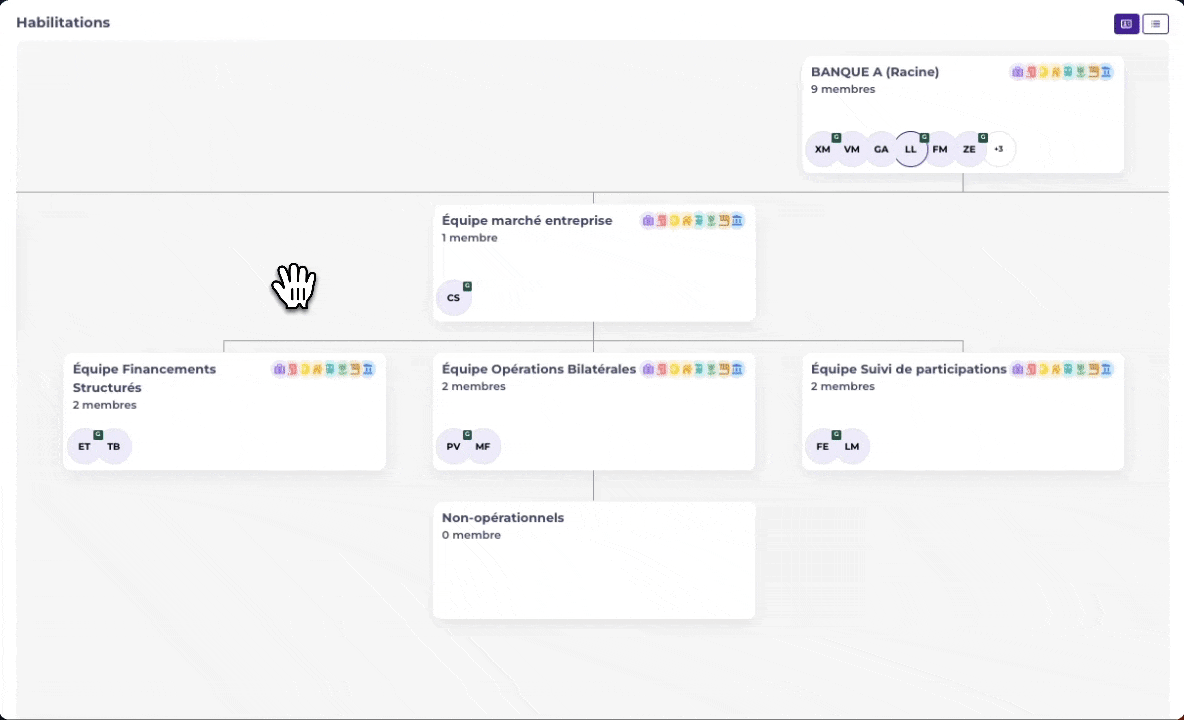
Task: Select the XM member avatar
Action: [x=822, y=149]
